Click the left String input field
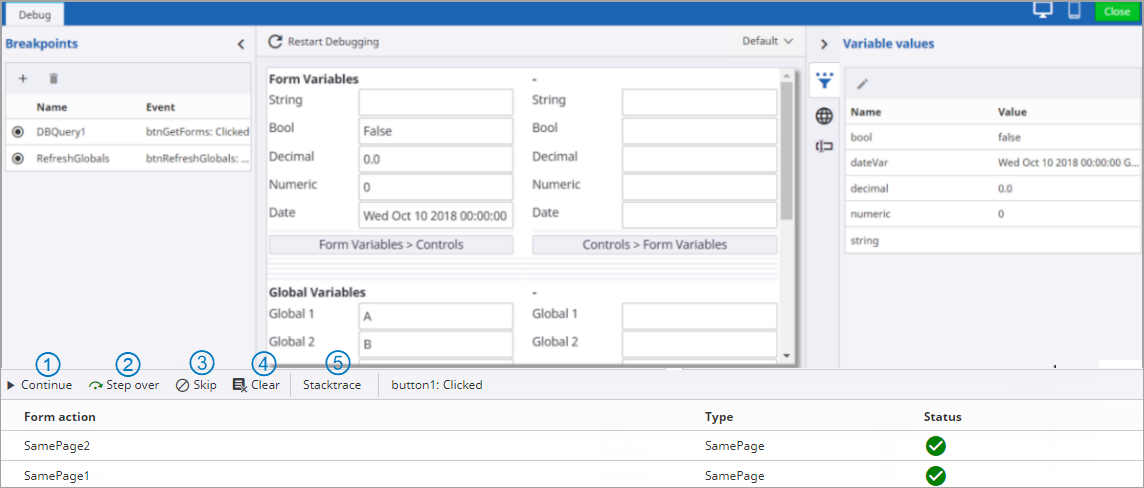1144x488 pixels. 435,102
